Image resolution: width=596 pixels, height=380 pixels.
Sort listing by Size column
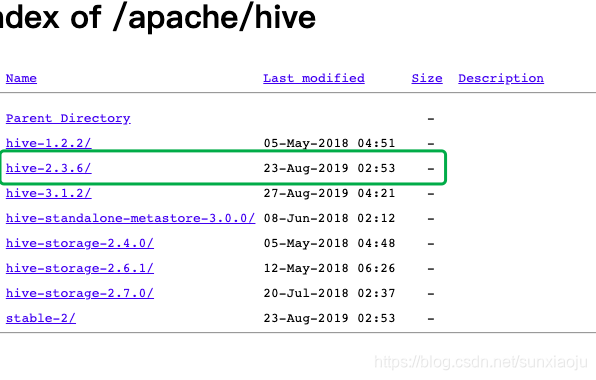(427, 78)
